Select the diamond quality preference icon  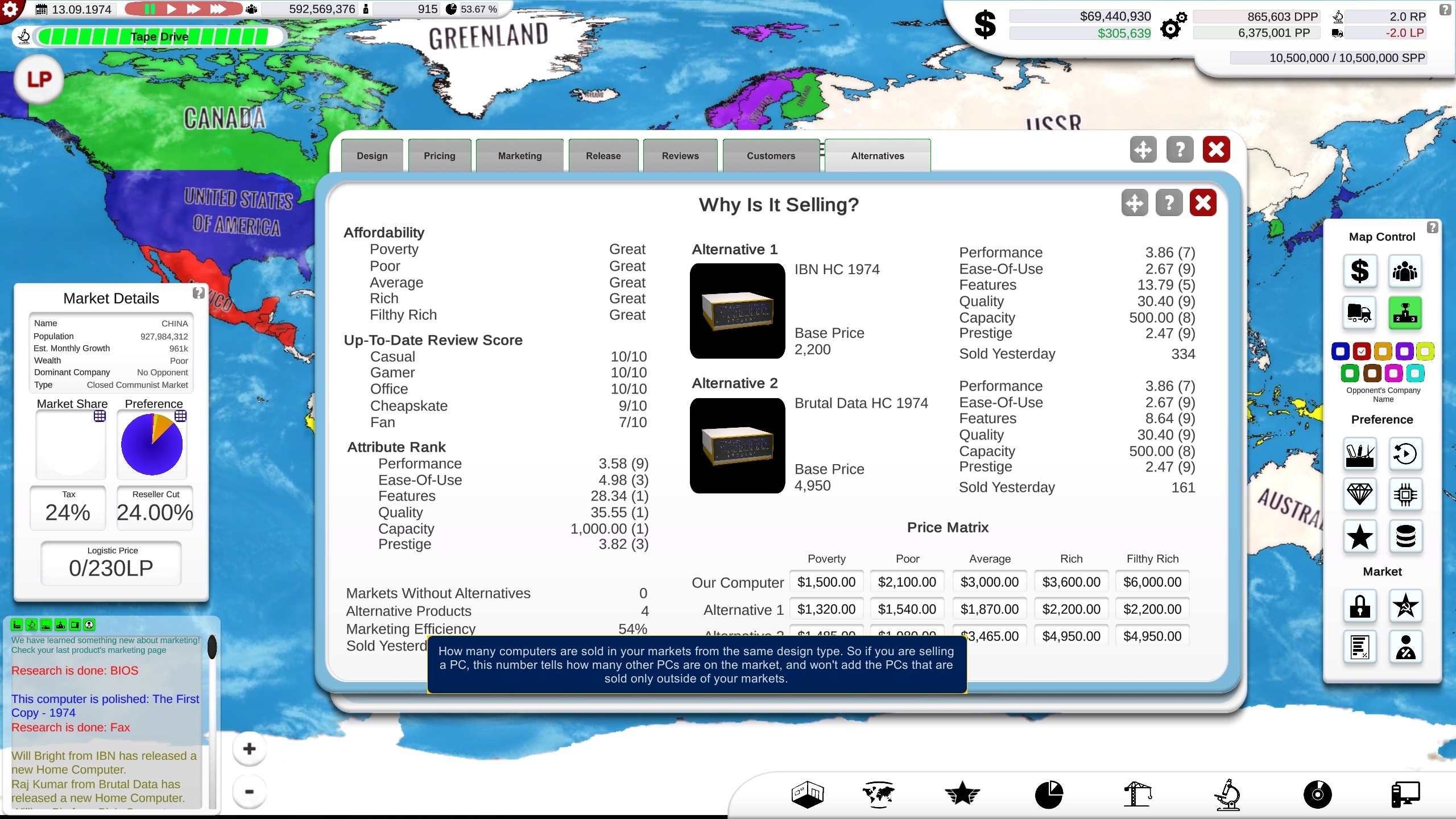coord(1359,494)
